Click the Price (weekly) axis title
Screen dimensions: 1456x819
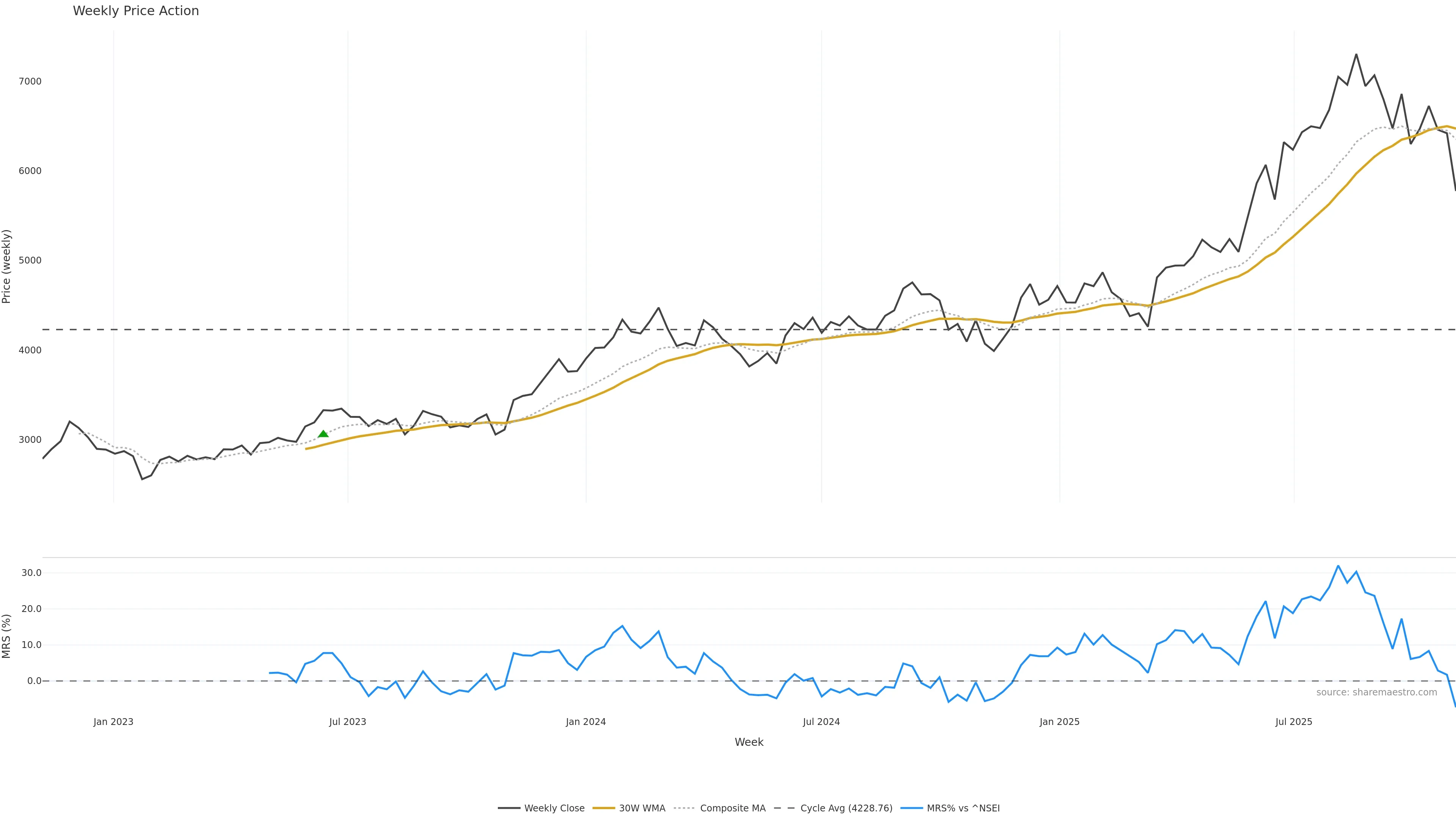click(7, 266)
